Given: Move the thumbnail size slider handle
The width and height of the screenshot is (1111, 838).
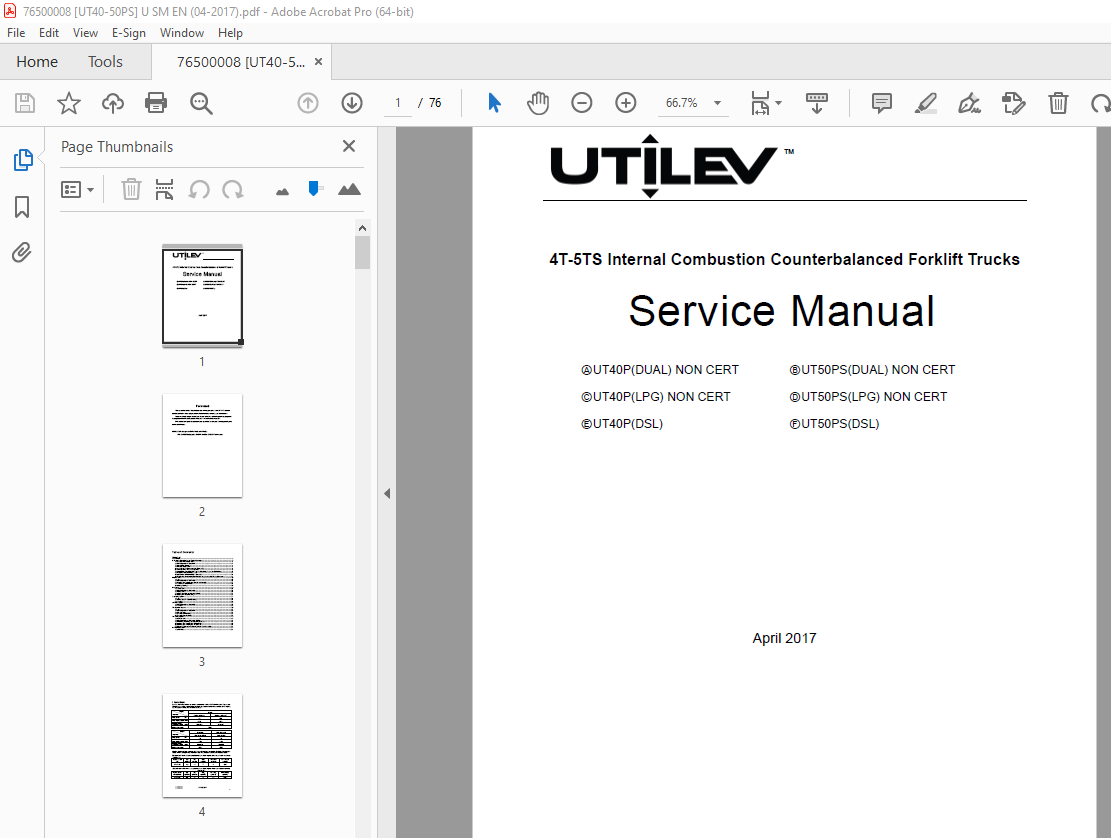Looking at the screenshot, I should tap(314, 188).
